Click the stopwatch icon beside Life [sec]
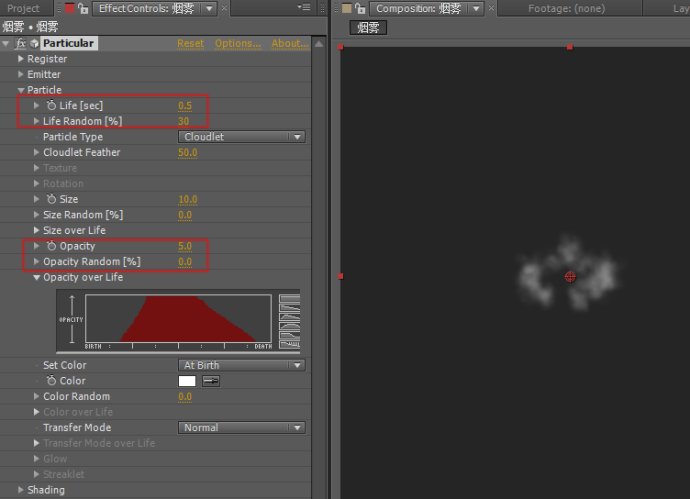The width and height of the screenshot is (690, 499). tap(51, 106)
